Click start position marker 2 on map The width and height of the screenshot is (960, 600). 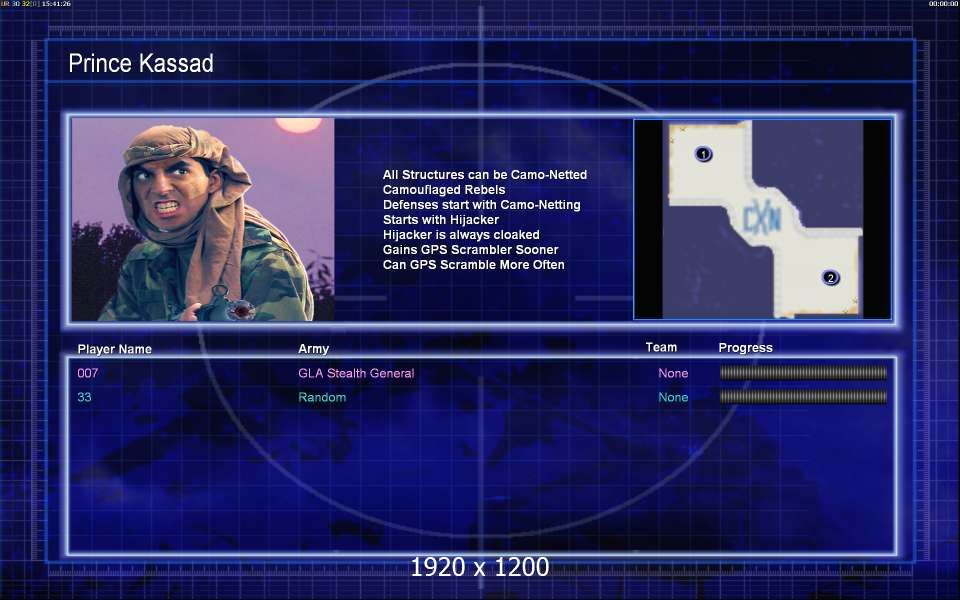(x=830, y=277)
